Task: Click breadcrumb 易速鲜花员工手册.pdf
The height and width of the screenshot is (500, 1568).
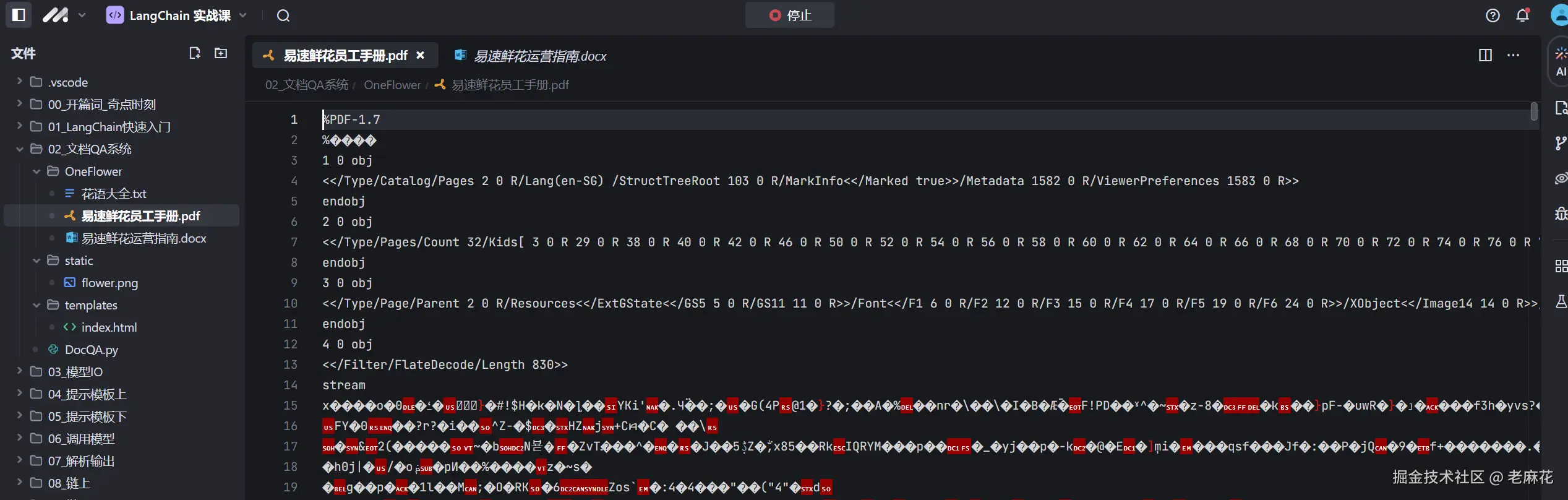Action: [x=510, y=85]
